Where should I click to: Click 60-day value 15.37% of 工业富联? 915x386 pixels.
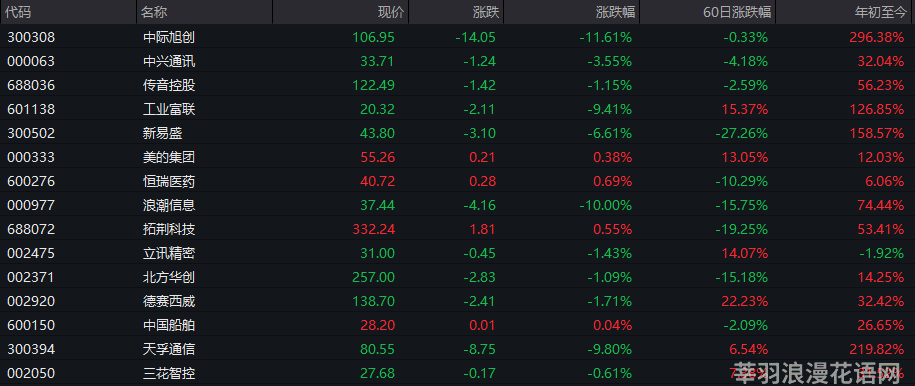coord(745,109)
